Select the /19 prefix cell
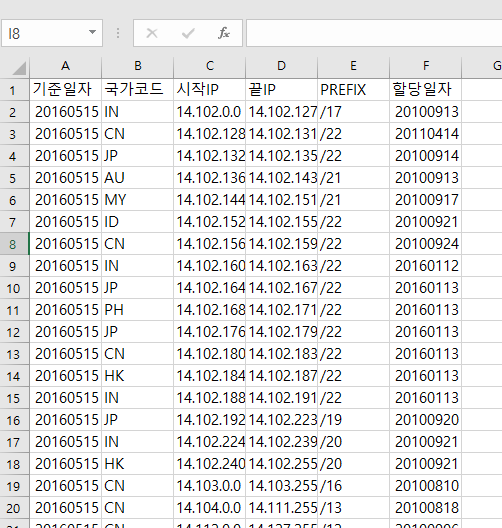The image size is (502, 528). pyautogui.click(x=354, y=420)
